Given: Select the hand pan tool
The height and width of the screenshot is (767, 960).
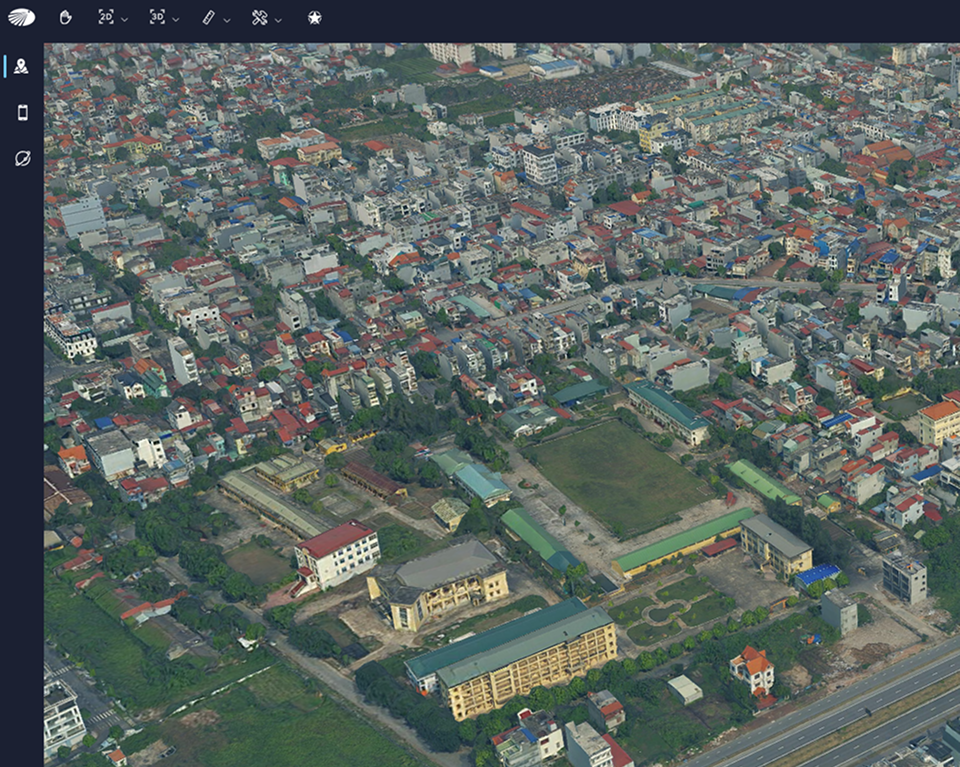Looking at the screenshot, I should point(66,17).
